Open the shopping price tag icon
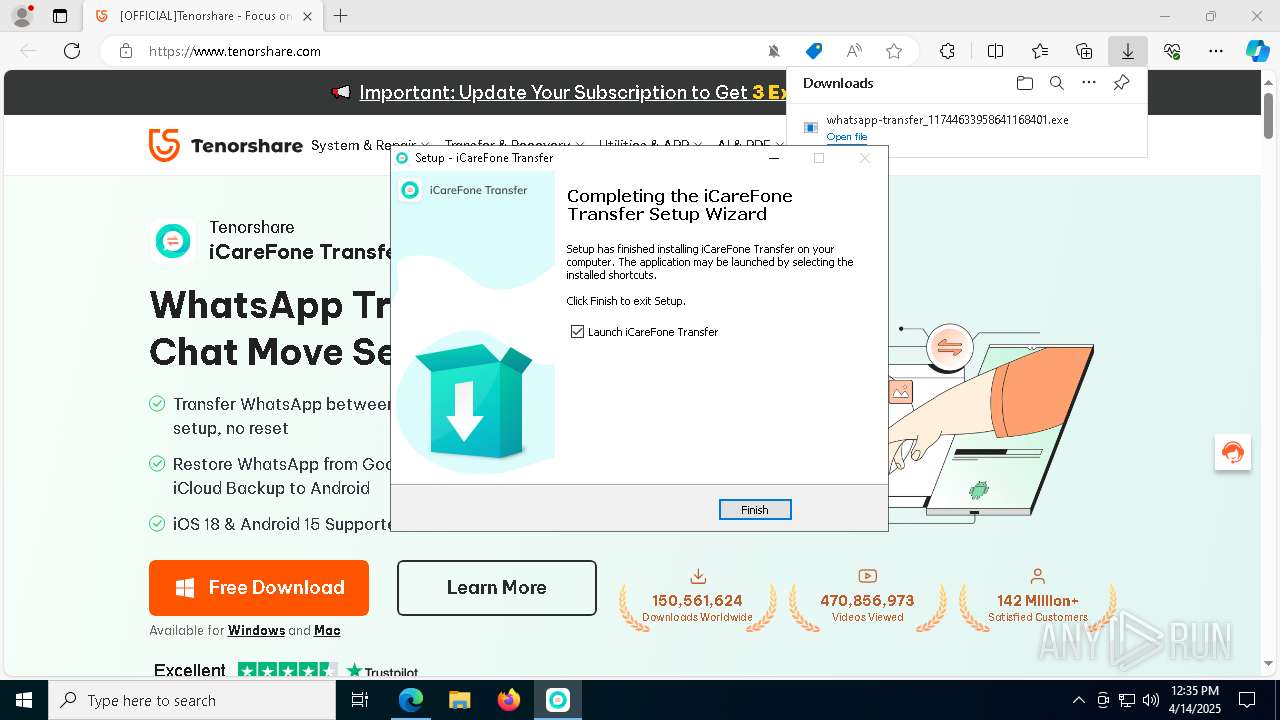Viewport: 1280px width, 720px height. click(814, 51)
